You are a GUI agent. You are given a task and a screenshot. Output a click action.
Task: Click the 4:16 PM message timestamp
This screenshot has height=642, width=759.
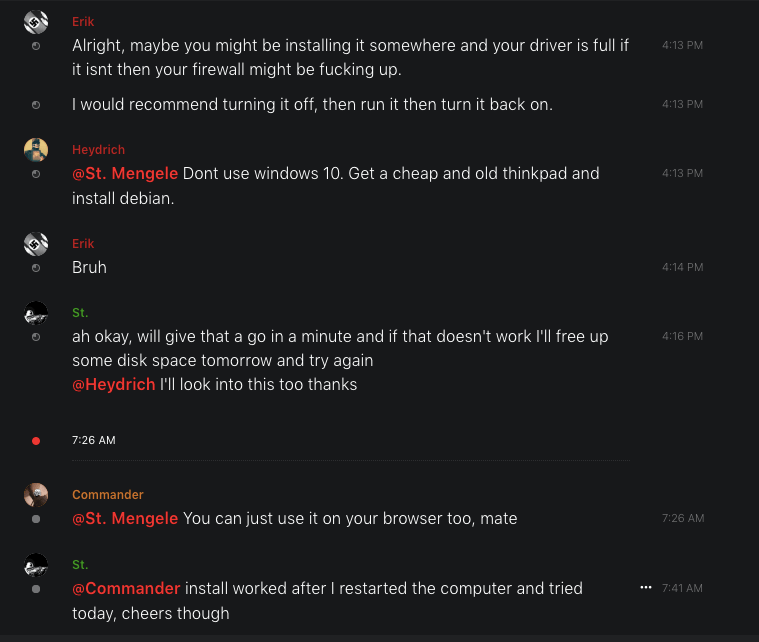click(x=682, y=336)
